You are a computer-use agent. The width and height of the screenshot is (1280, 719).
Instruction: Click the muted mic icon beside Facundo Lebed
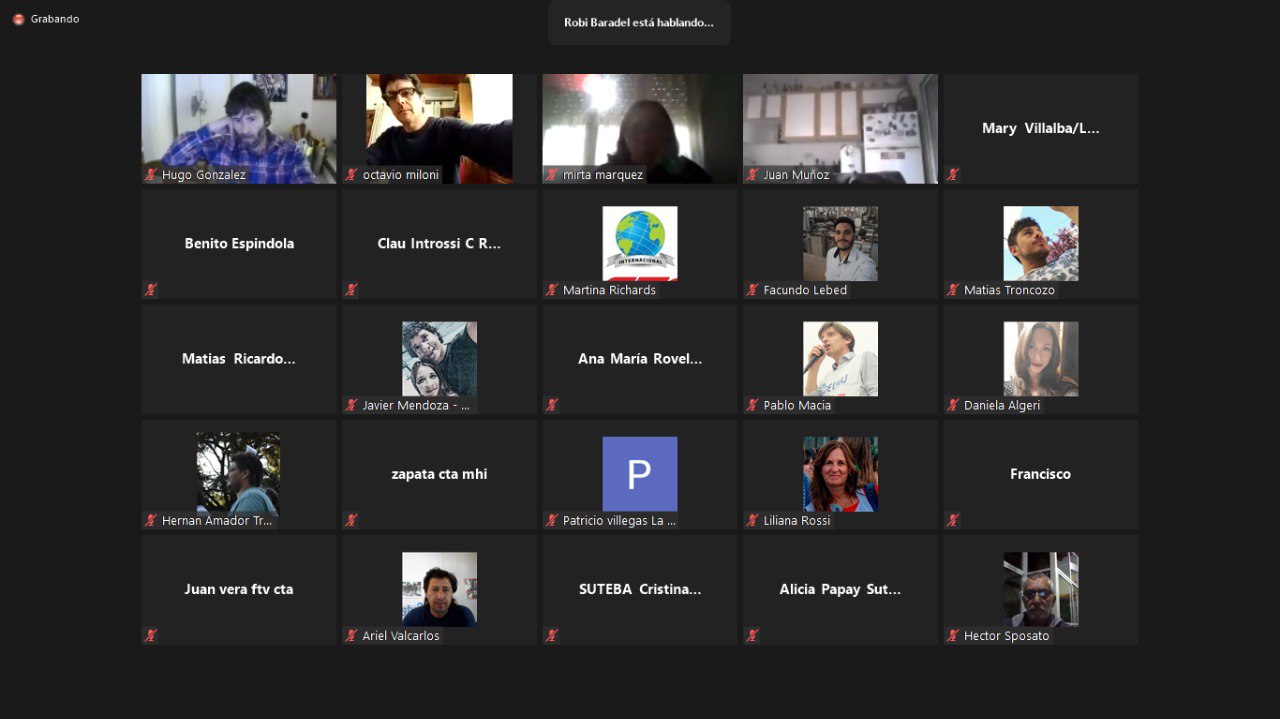click(x=753, y=290)
